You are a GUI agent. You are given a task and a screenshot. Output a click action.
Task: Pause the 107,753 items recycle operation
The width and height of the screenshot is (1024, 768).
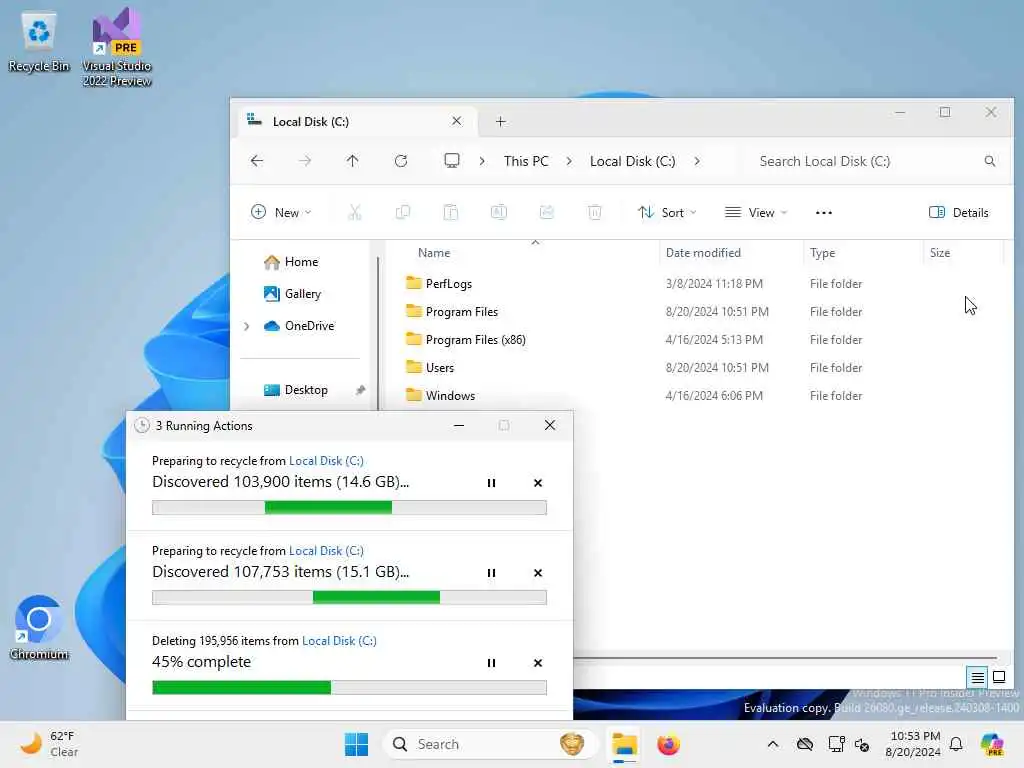pyautogui.click(x=491, y=573)
